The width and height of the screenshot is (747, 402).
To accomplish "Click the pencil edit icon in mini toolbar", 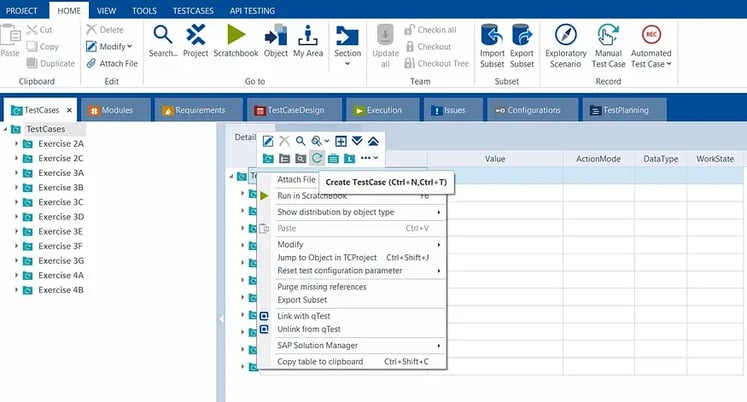I will pos(268,141).
